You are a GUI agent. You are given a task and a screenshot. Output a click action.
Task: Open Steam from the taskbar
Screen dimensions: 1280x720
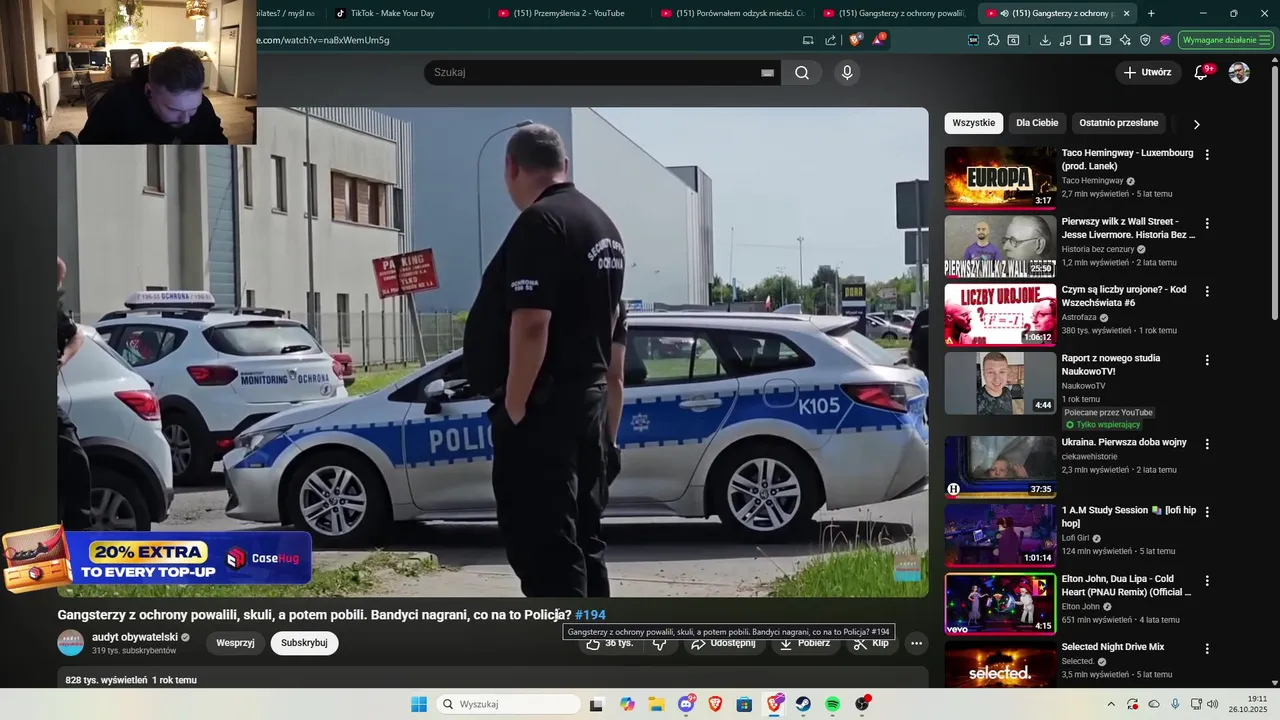(x=803, y=704)
